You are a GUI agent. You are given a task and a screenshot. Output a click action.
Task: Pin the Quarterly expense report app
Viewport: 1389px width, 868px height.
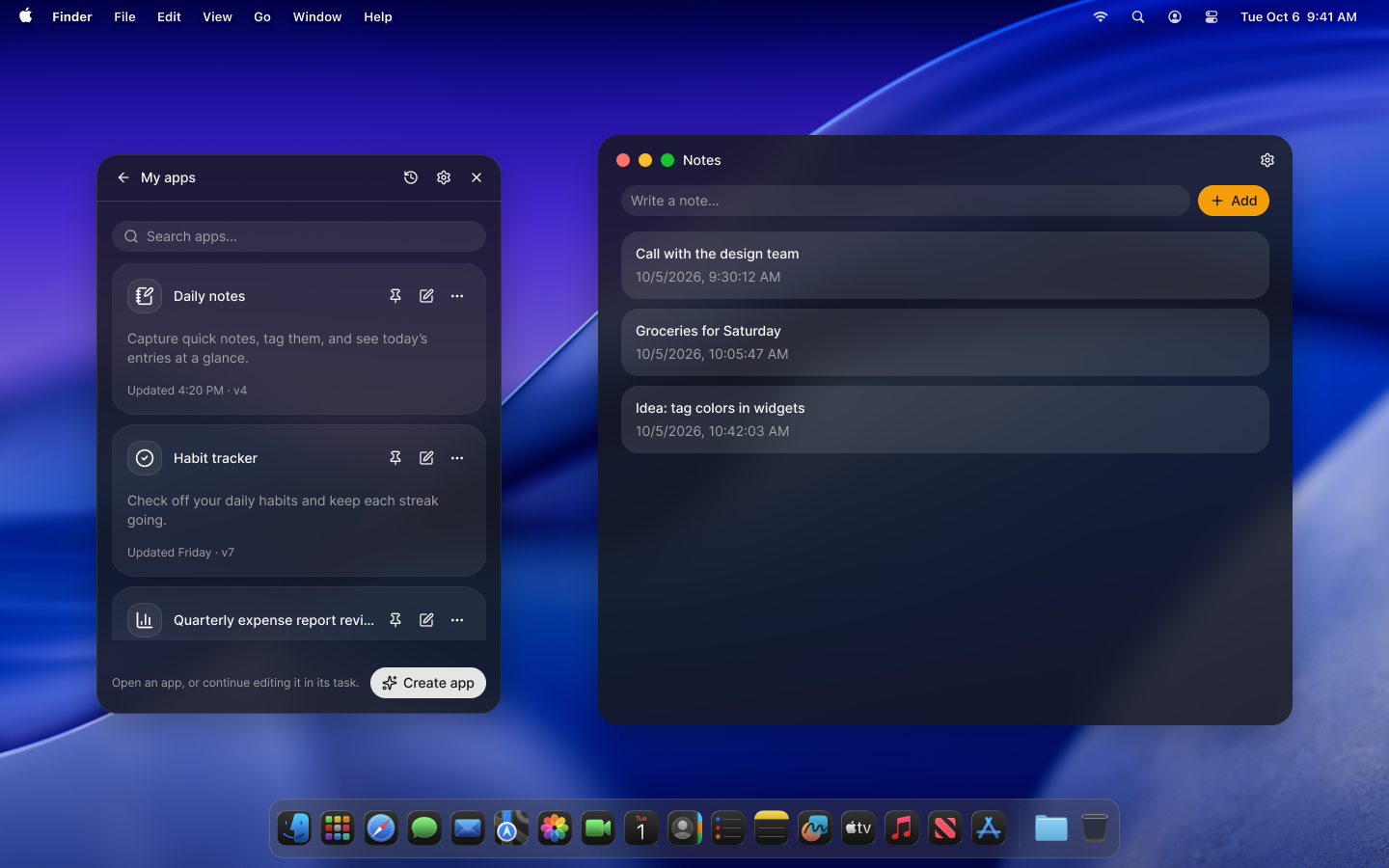[x=395, y=620]
